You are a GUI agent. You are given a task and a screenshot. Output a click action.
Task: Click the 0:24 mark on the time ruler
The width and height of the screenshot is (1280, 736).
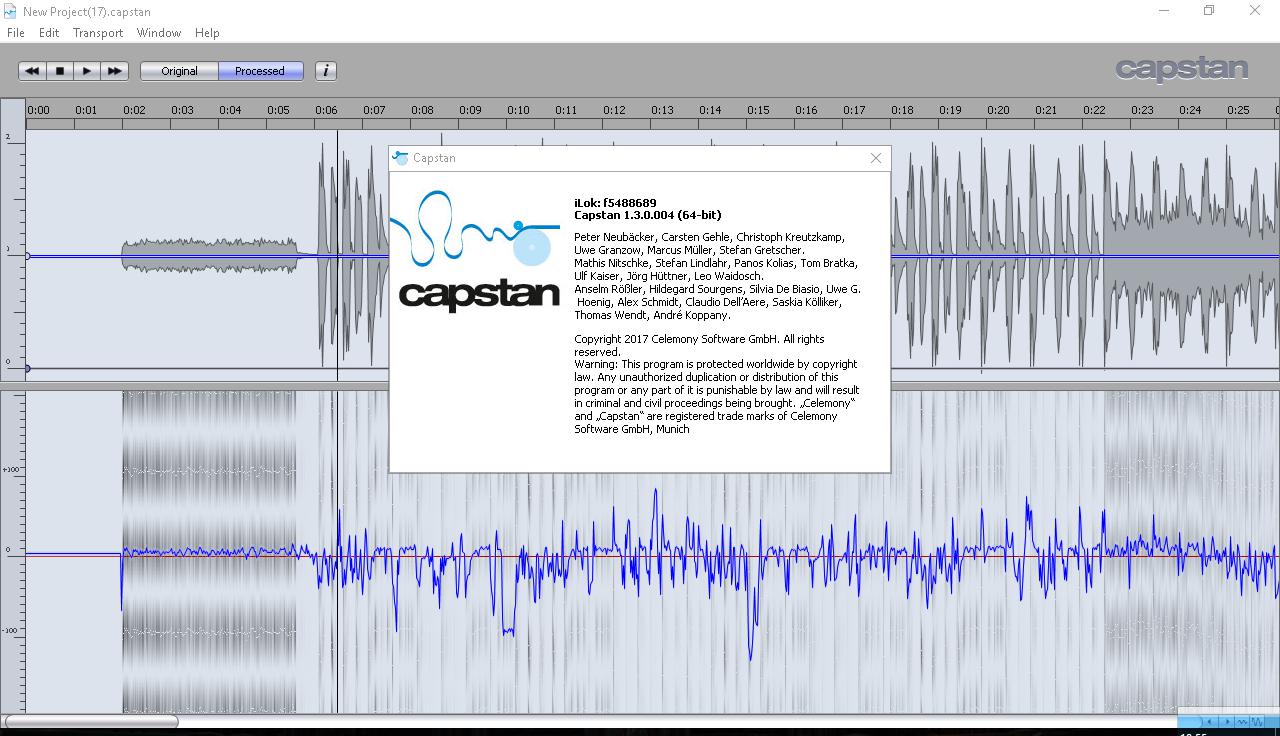tap(1190, 110)
